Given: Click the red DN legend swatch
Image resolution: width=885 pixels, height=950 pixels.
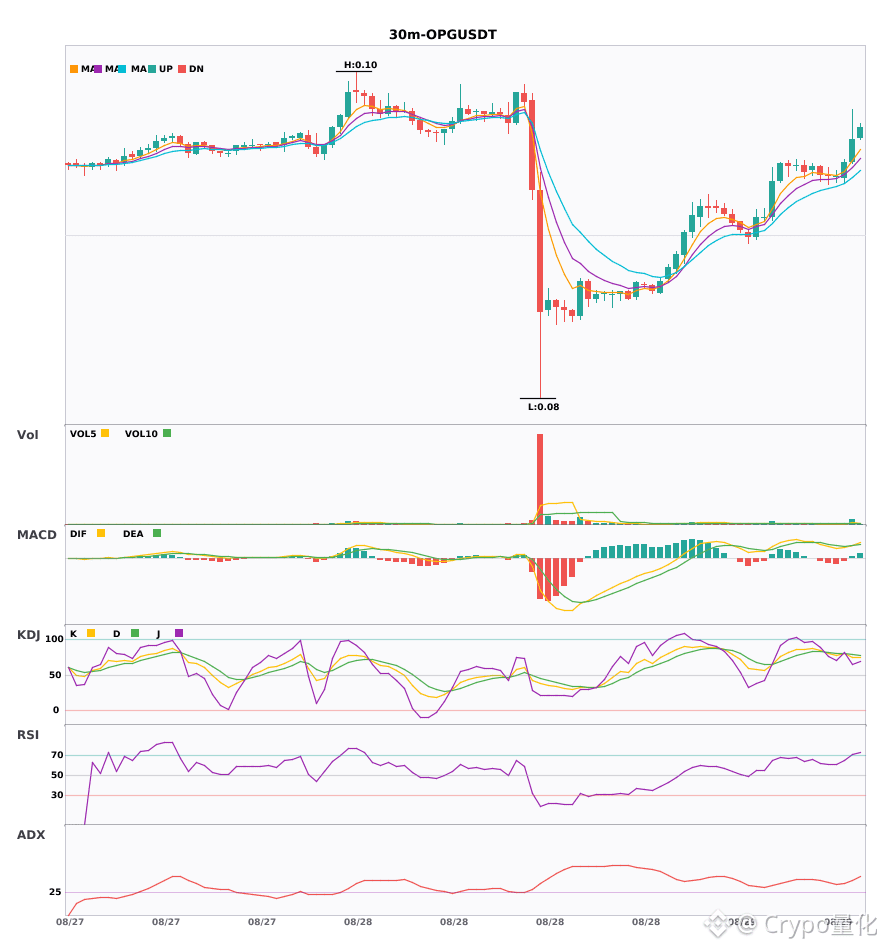Looking at the screenshot, I should [182, 69].
